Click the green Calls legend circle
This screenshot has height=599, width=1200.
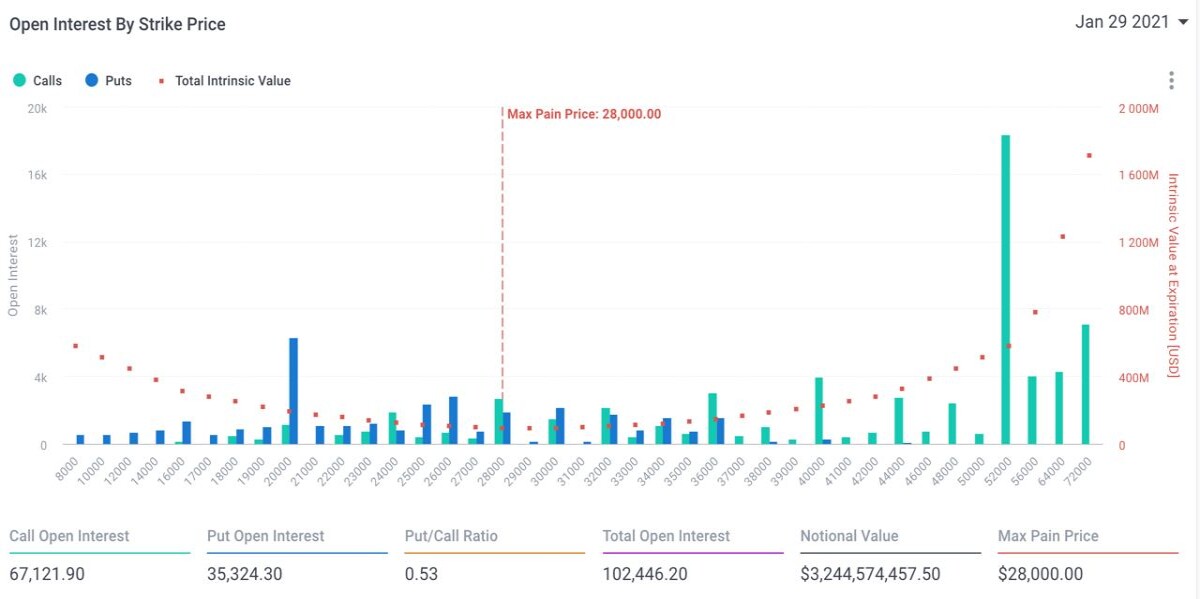[x=20, y=80]
